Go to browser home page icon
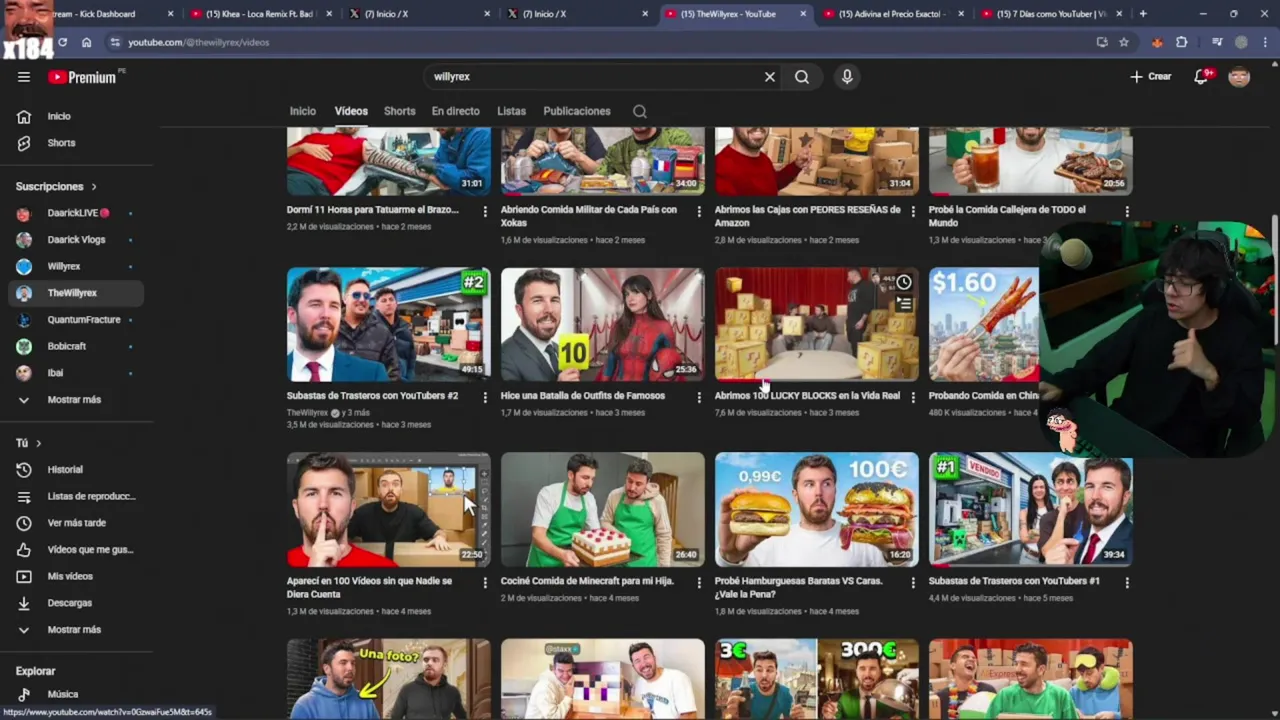 [x=86, y=42]
